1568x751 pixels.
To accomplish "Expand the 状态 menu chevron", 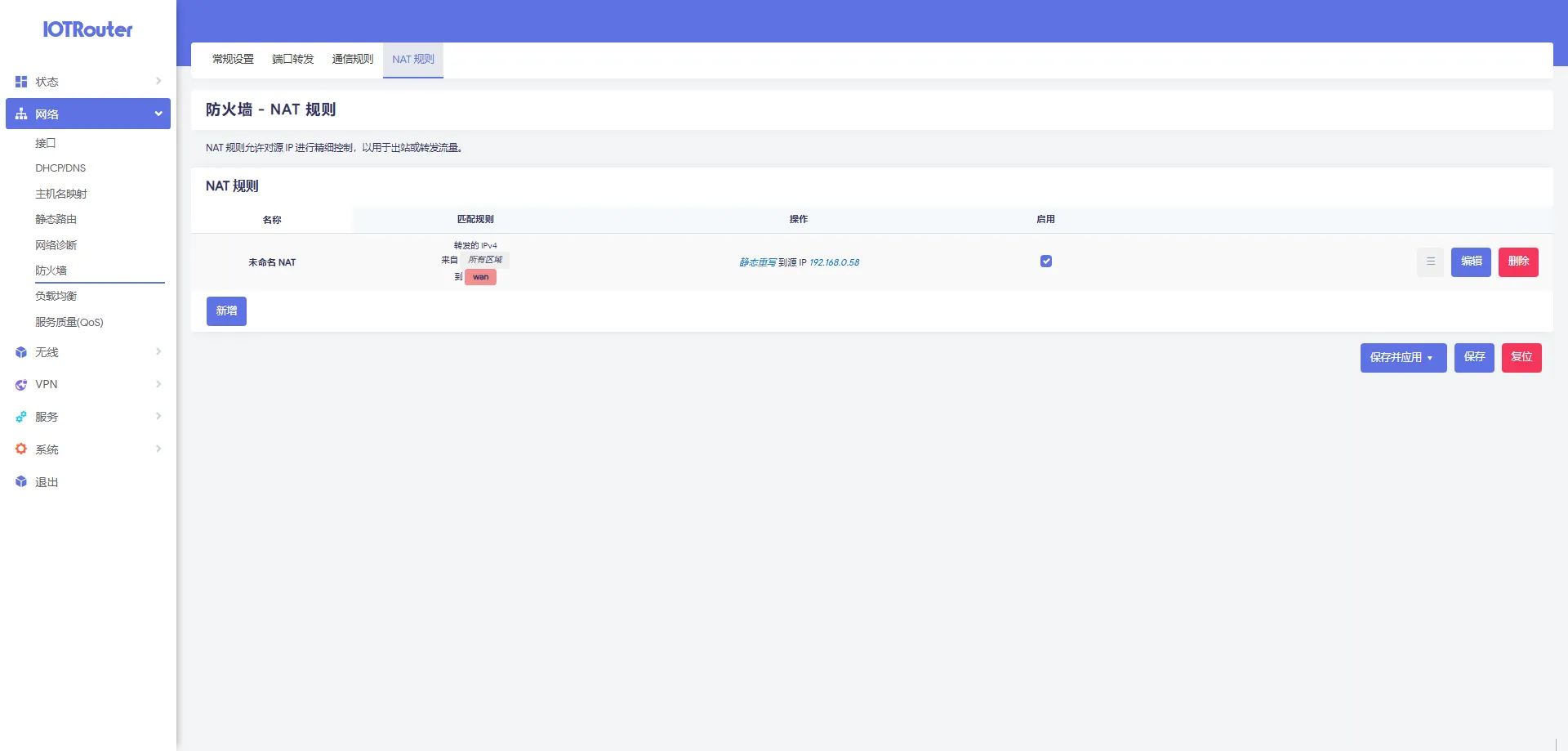I will tap(158, 82).
